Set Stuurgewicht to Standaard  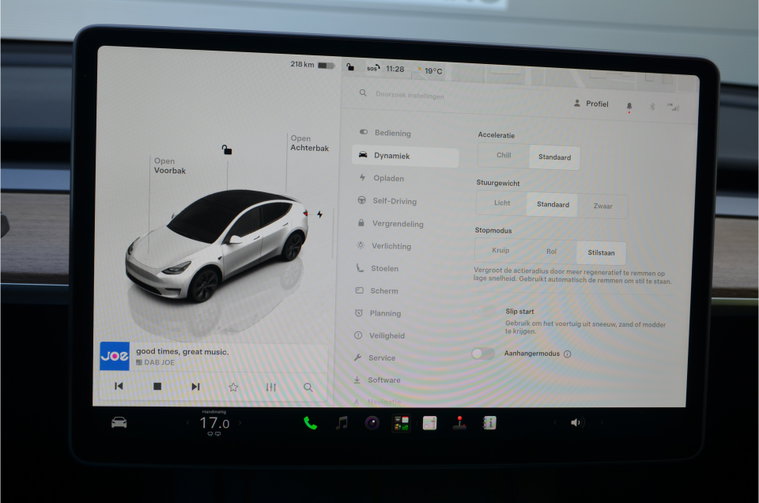553,204
